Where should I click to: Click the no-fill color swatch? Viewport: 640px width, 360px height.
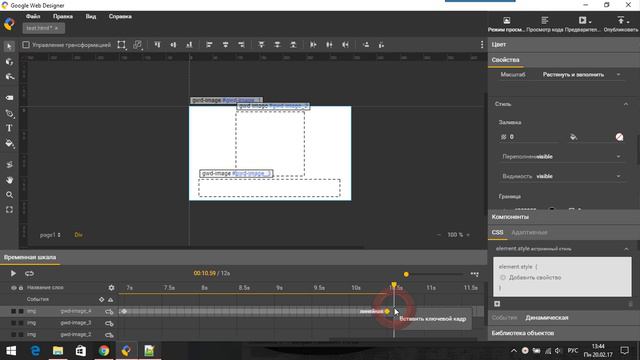click(619, 137)
